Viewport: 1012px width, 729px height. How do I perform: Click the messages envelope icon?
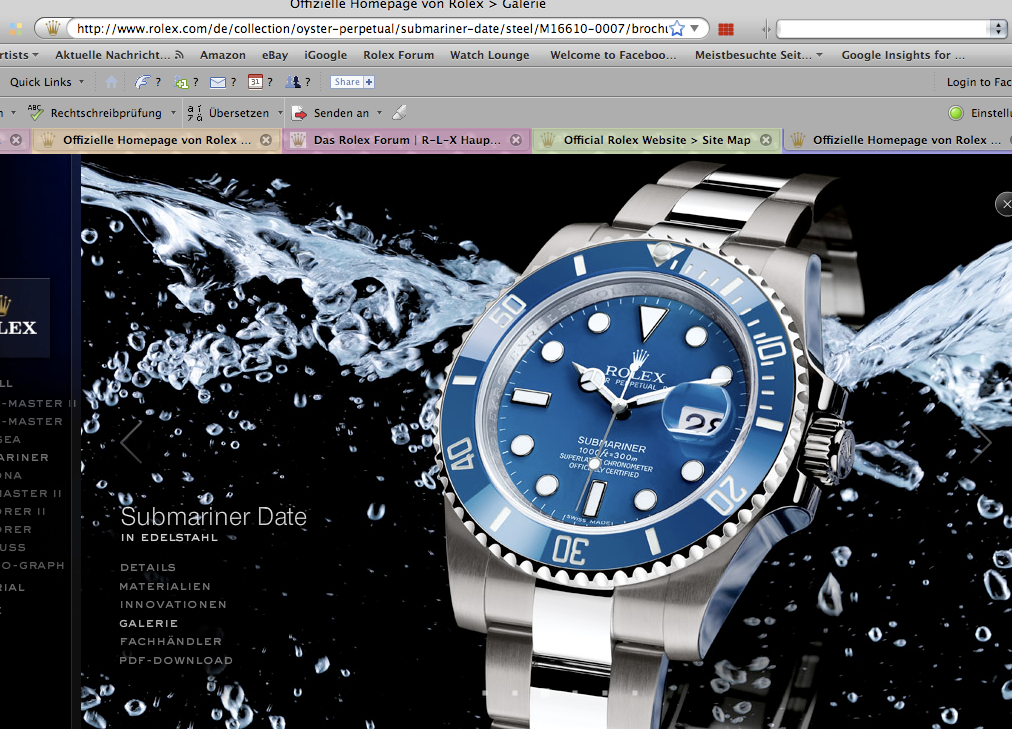tap(218, 82)
